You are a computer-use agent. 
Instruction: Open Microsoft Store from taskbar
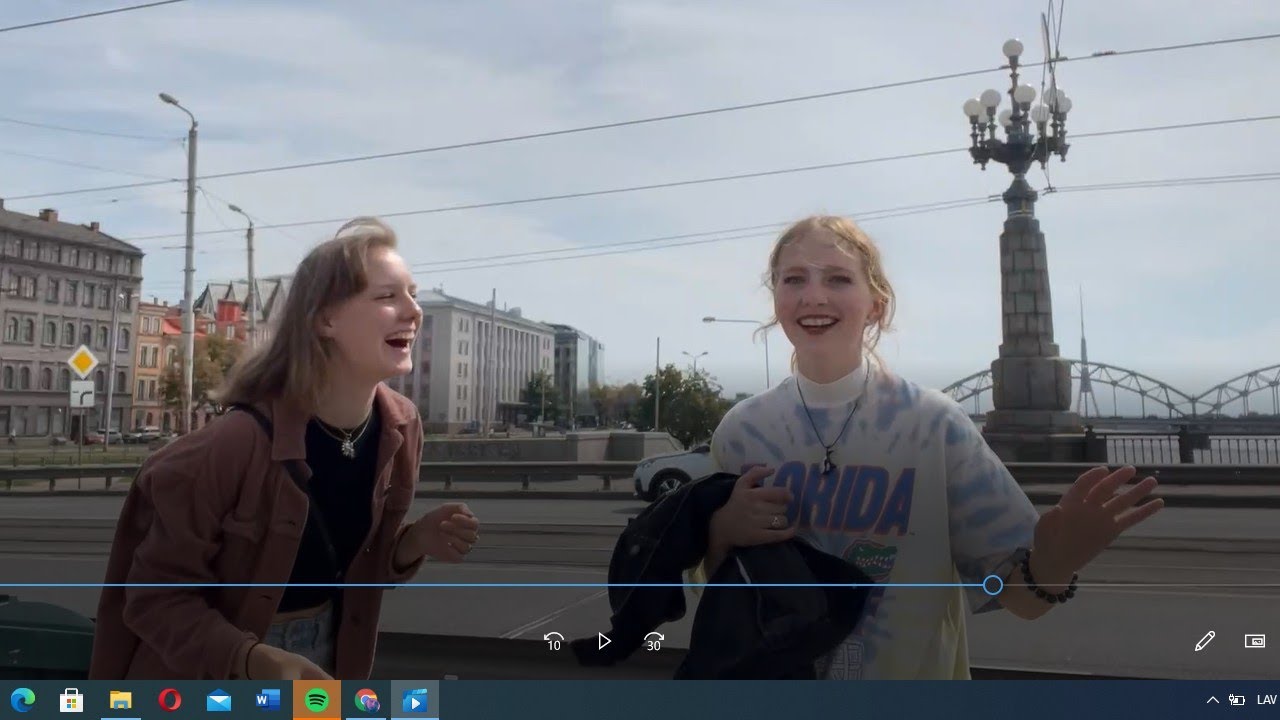click(x=71, y=700)
